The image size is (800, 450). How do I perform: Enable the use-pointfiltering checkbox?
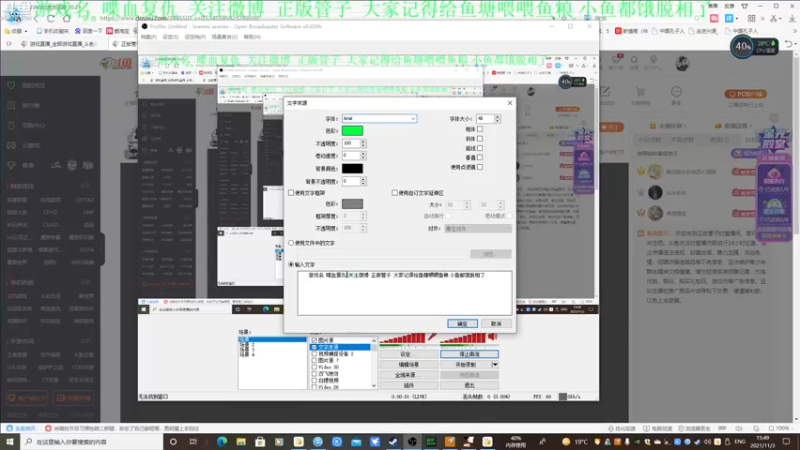click(x=480, y=167)
